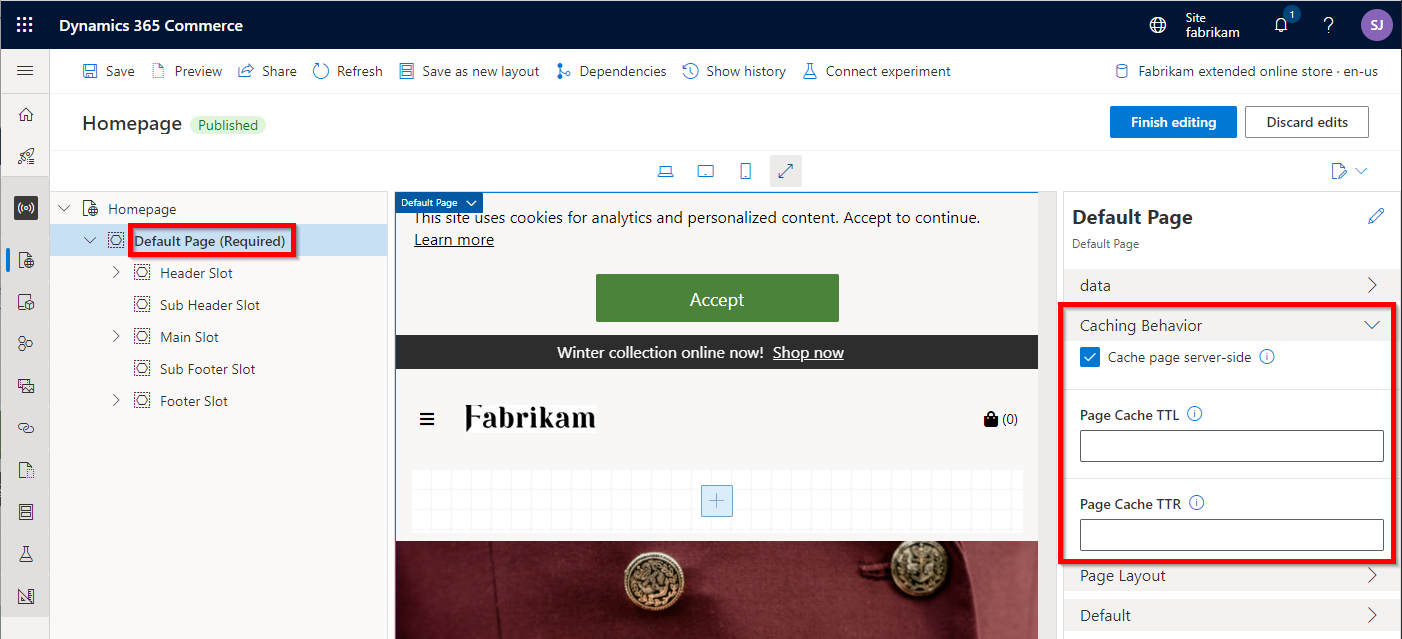
Task: Open the experiments flask sidebar icon
Action: [x=26, y=553]
